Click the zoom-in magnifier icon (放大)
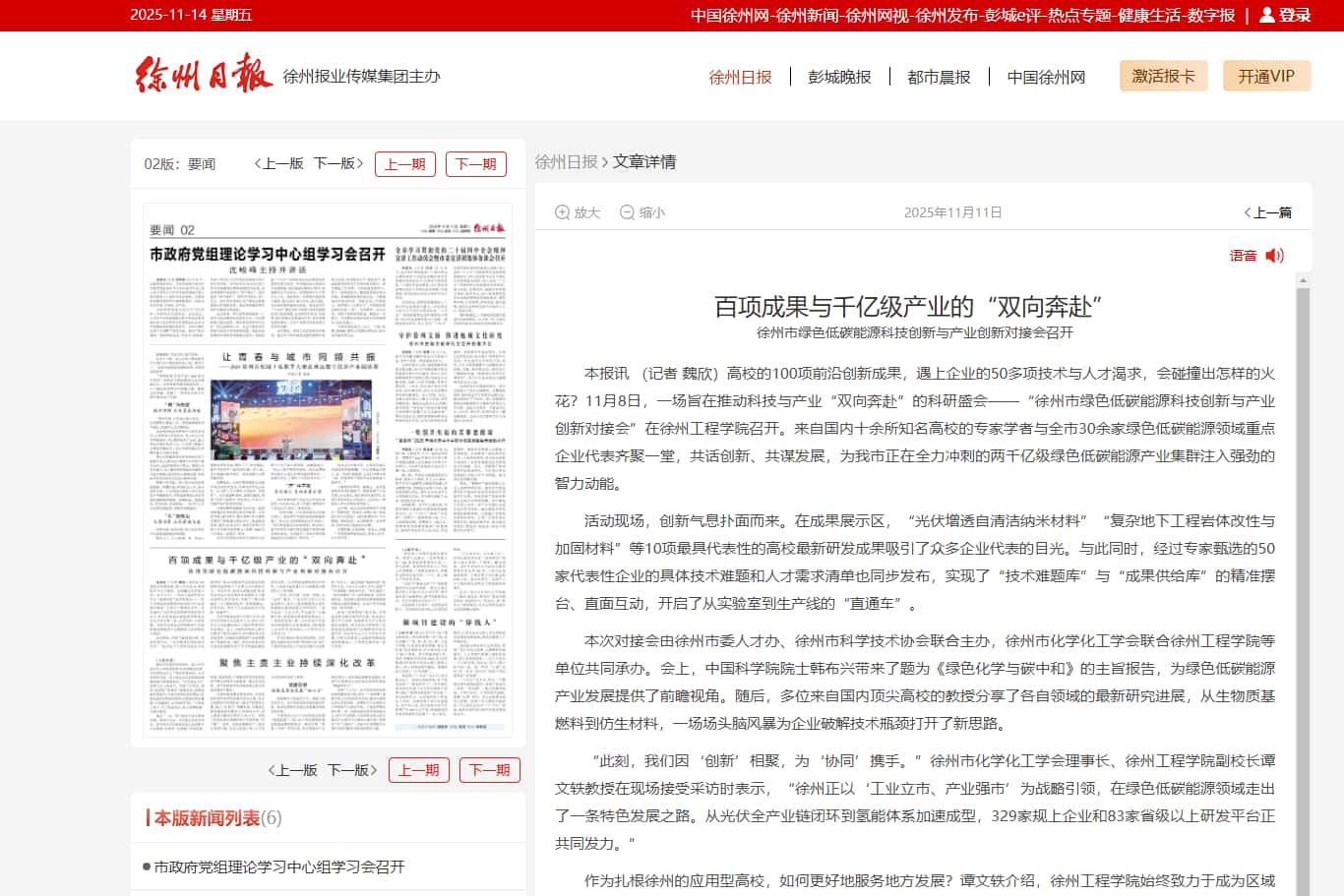This screenshot has width=1344, height=896. 563,212
